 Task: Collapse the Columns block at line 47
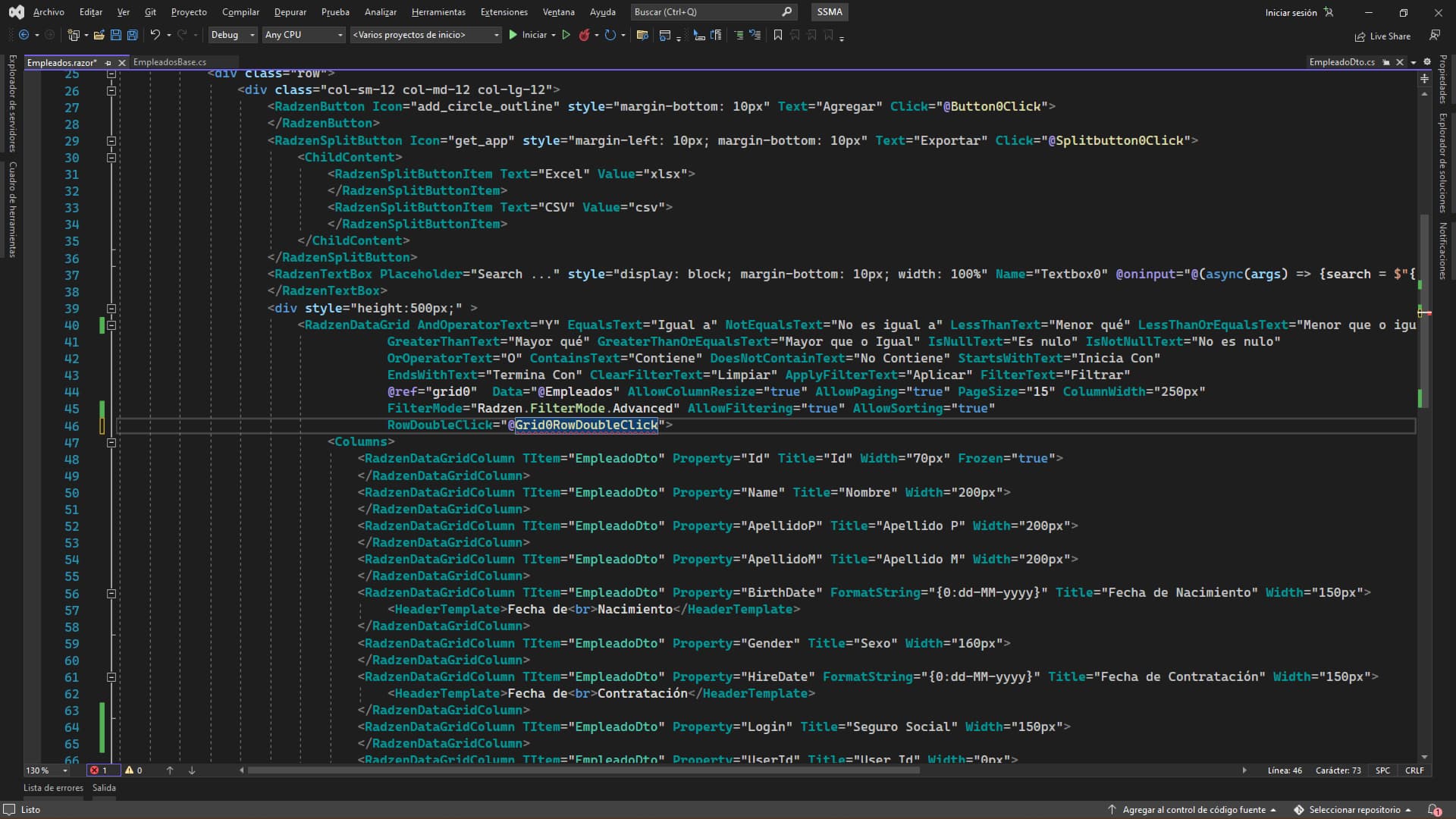coord(111,442)
